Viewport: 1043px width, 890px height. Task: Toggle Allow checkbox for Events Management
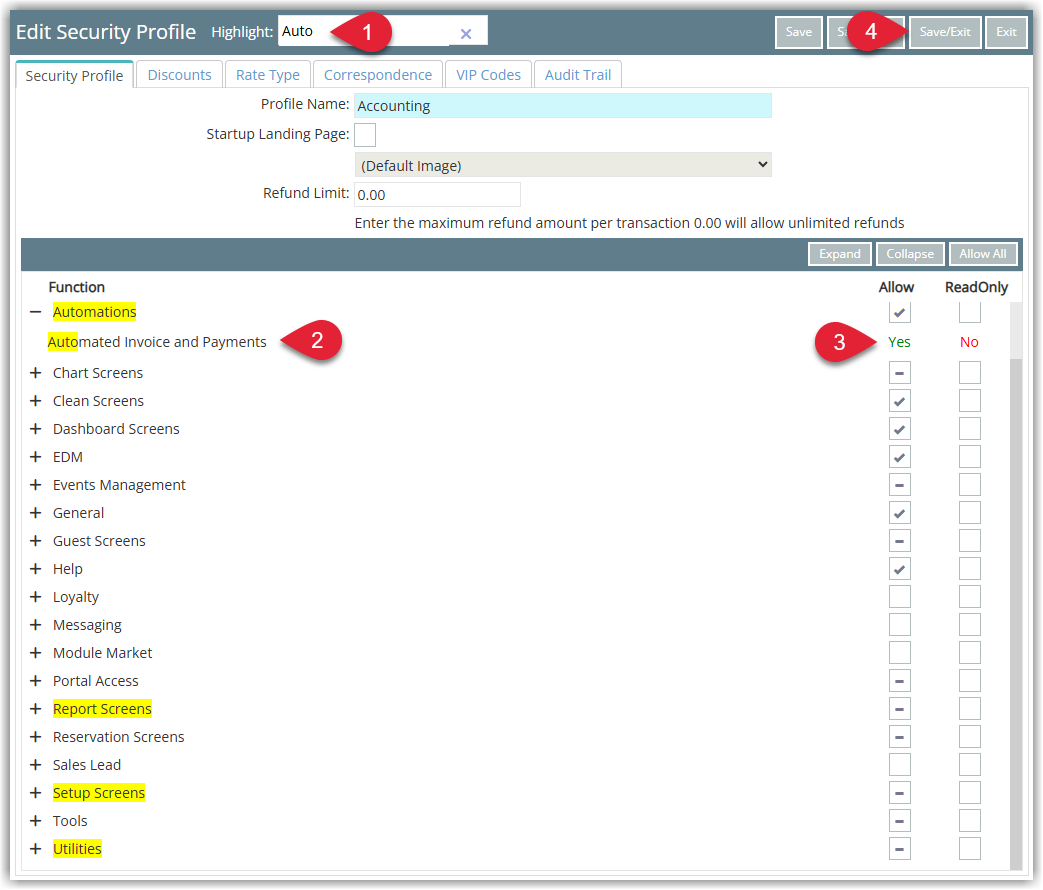(x=899, y=485)
